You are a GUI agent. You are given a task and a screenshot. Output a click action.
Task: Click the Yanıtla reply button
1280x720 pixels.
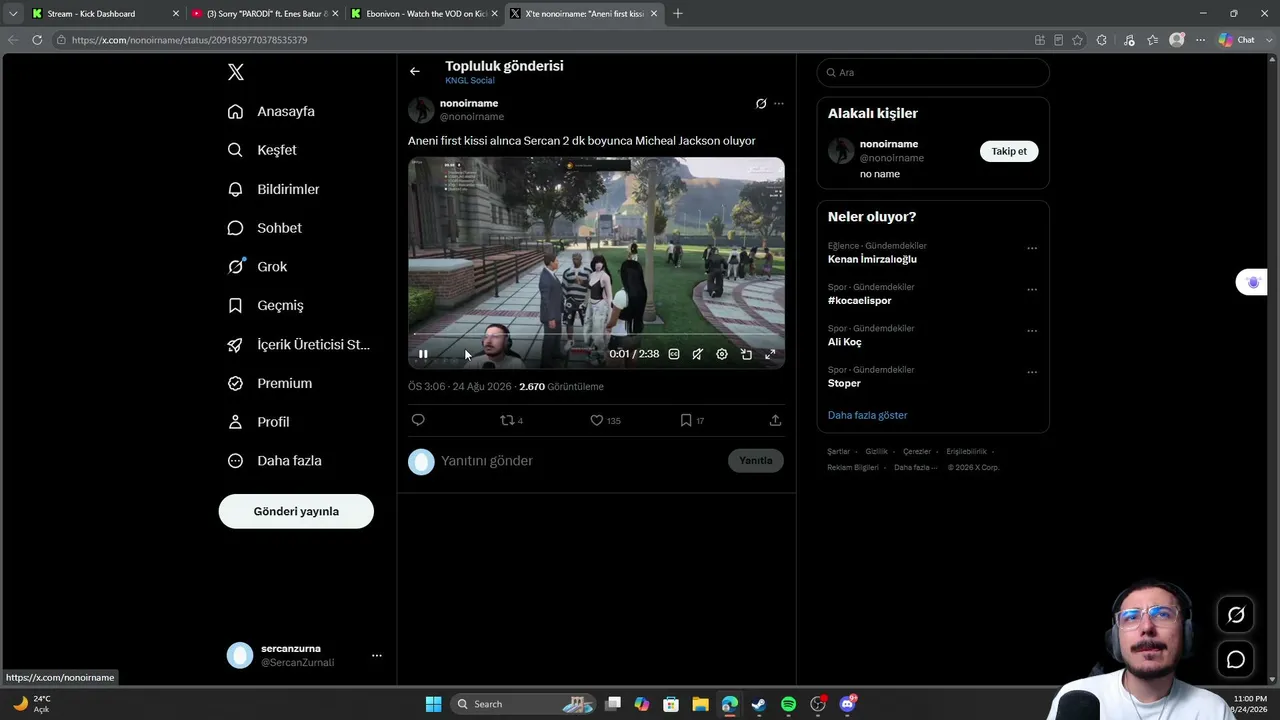click(x=756, y=461)
